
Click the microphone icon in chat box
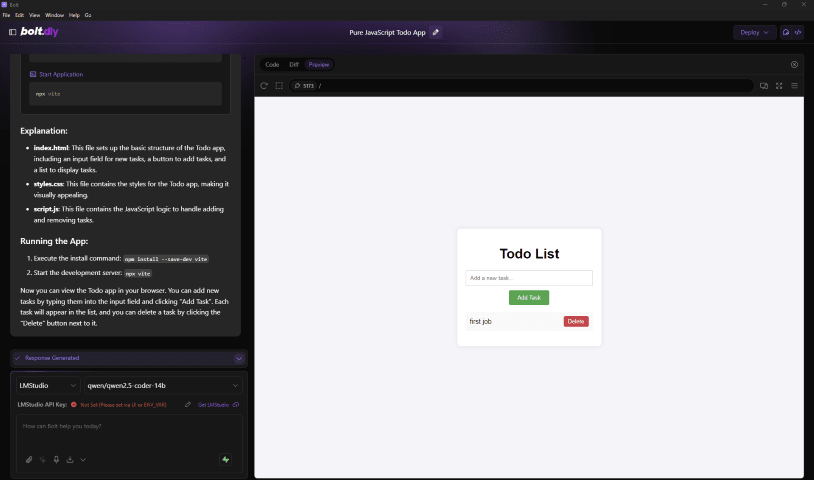tap(56, 460)
